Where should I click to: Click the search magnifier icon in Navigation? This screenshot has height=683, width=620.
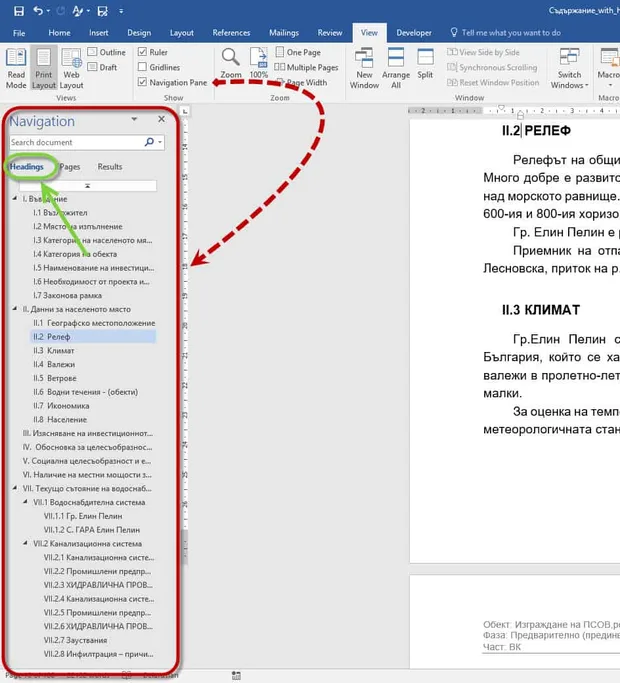(149, 142)
